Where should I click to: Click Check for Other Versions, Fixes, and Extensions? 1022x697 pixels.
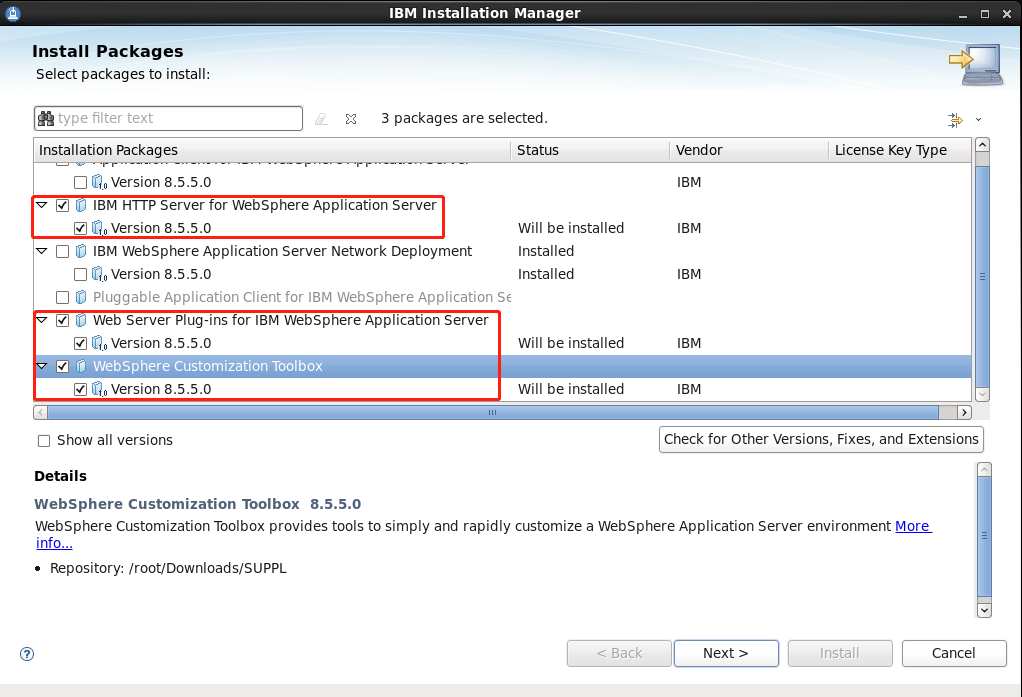821,439
